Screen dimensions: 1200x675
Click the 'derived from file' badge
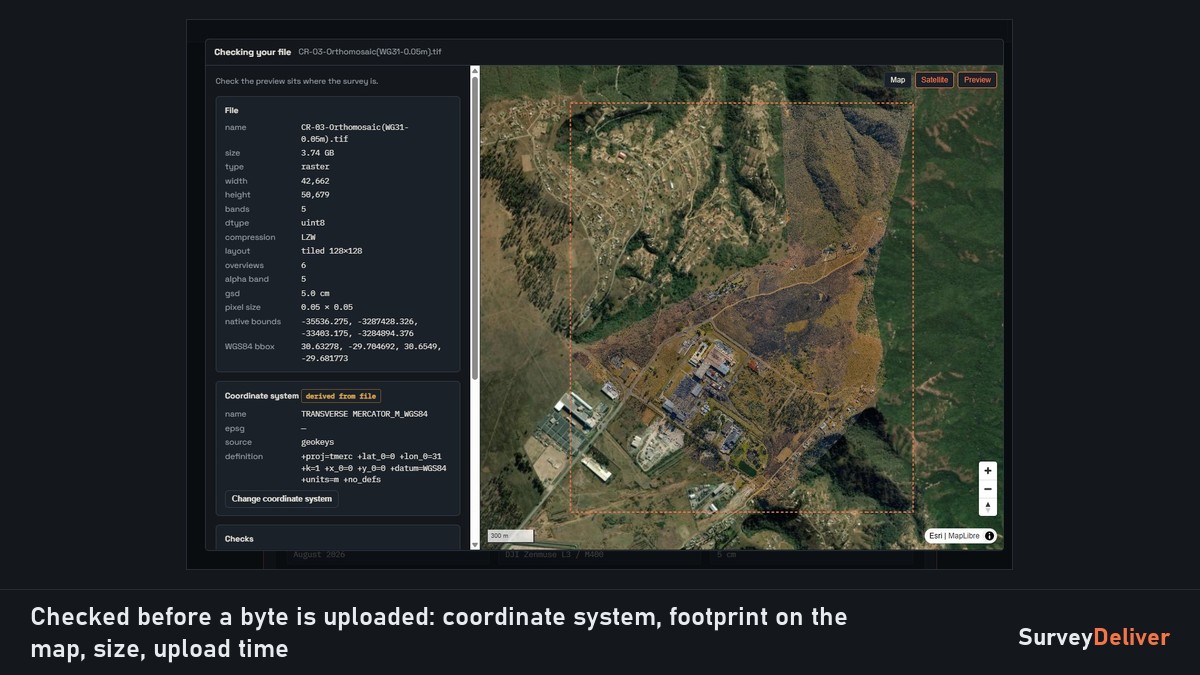pos(341,396)
